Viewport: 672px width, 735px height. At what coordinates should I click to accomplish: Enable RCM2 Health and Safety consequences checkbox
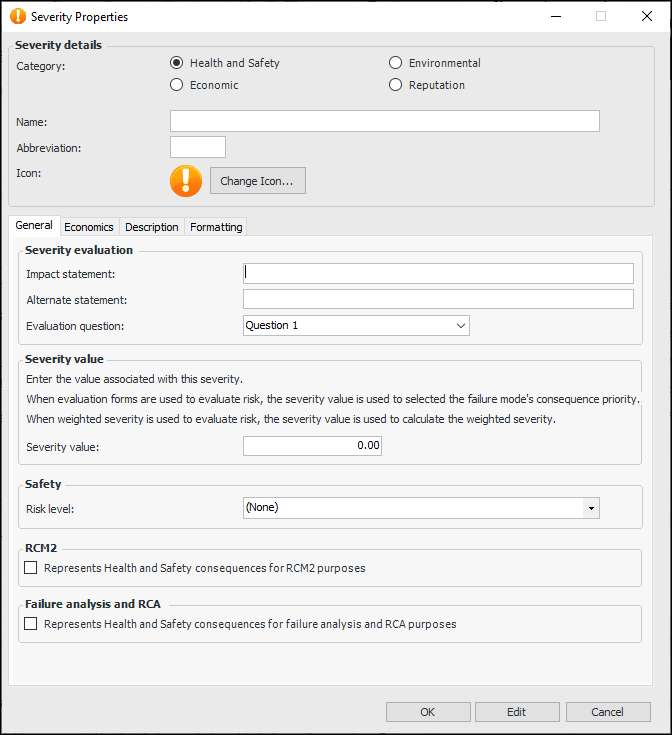pos(31,568)
